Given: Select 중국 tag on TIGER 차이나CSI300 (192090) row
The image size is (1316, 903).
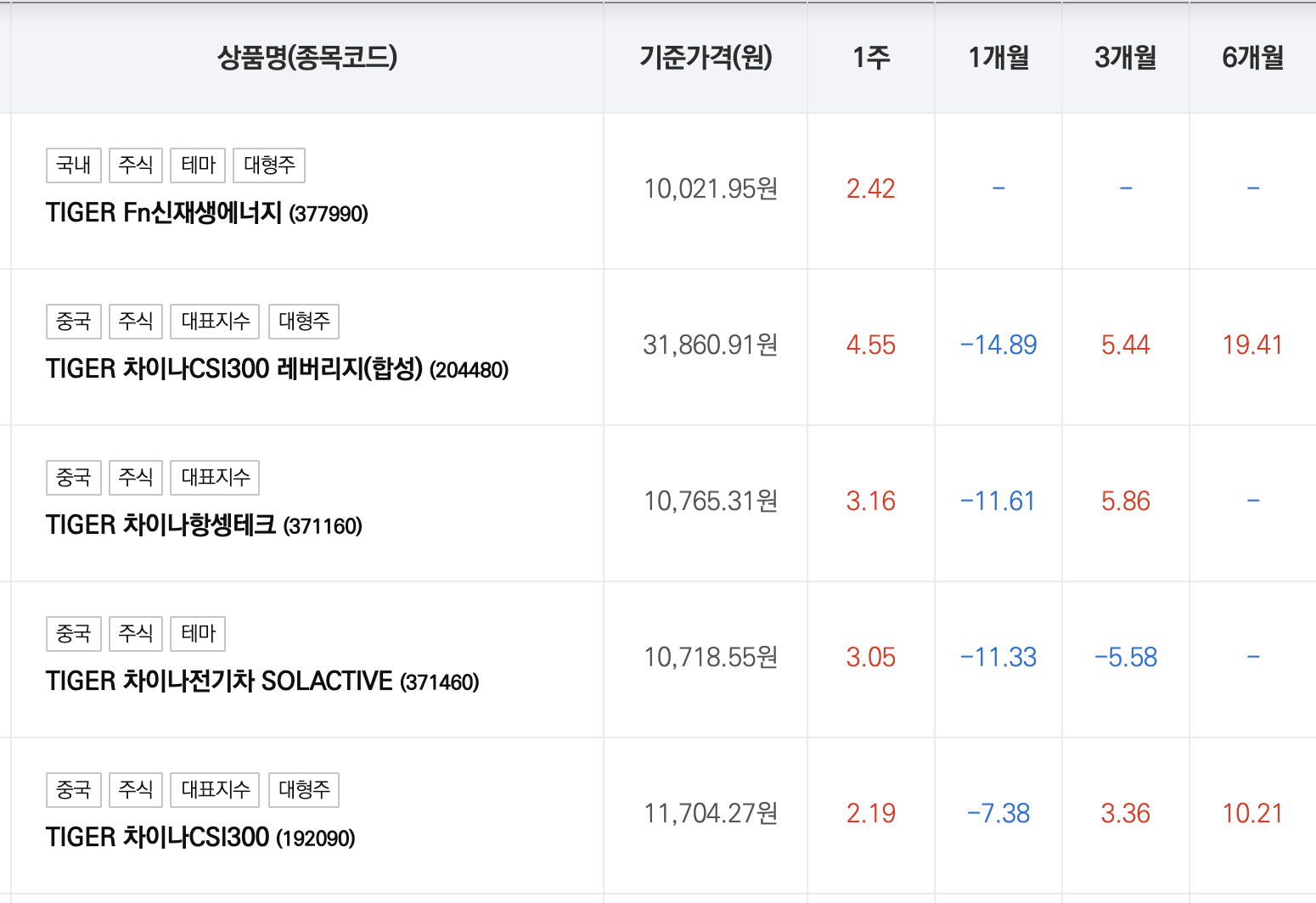Looking at the screenshot, I should point(74,789).
